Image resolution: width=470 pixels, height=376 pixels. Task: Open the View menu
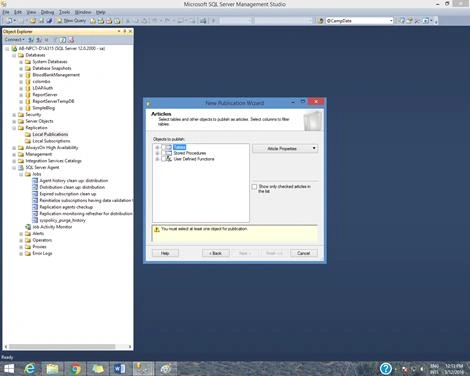pos(31,12)
